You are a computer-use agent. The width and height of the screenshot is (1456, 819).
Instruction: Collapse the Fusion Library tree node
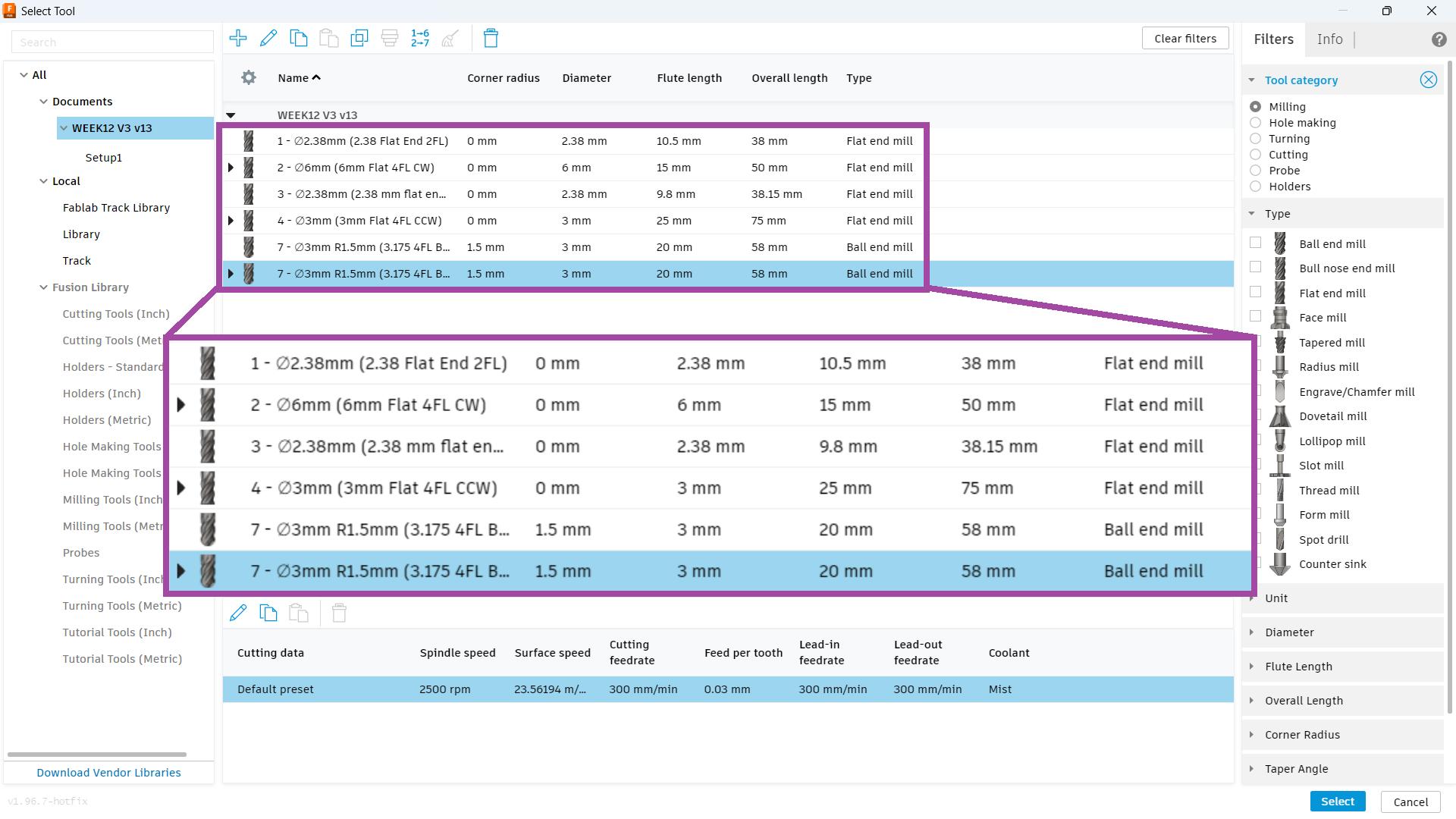[x=44, y=287]
